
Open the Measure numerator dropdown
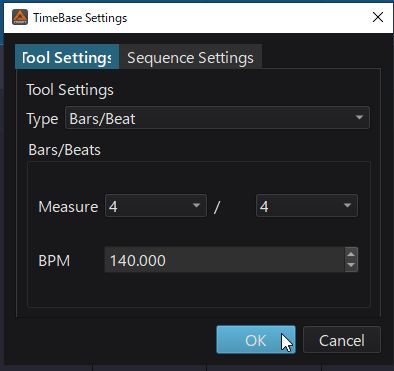tap(156, 206)
